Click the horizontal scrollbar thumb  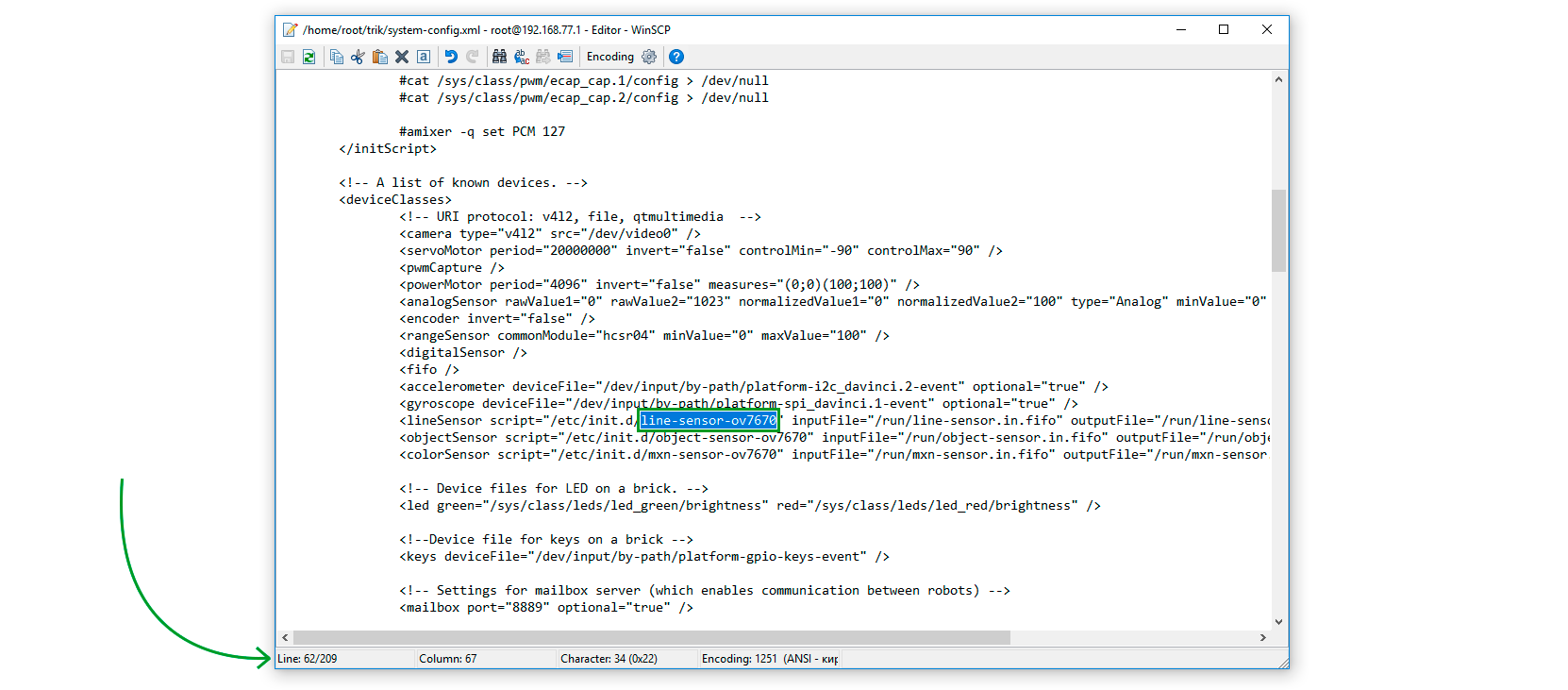point(652,638)
